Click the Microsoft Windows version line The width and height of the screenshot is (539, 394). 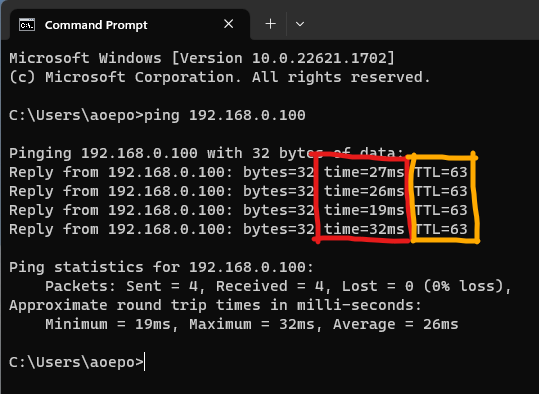tap(202, 58)
